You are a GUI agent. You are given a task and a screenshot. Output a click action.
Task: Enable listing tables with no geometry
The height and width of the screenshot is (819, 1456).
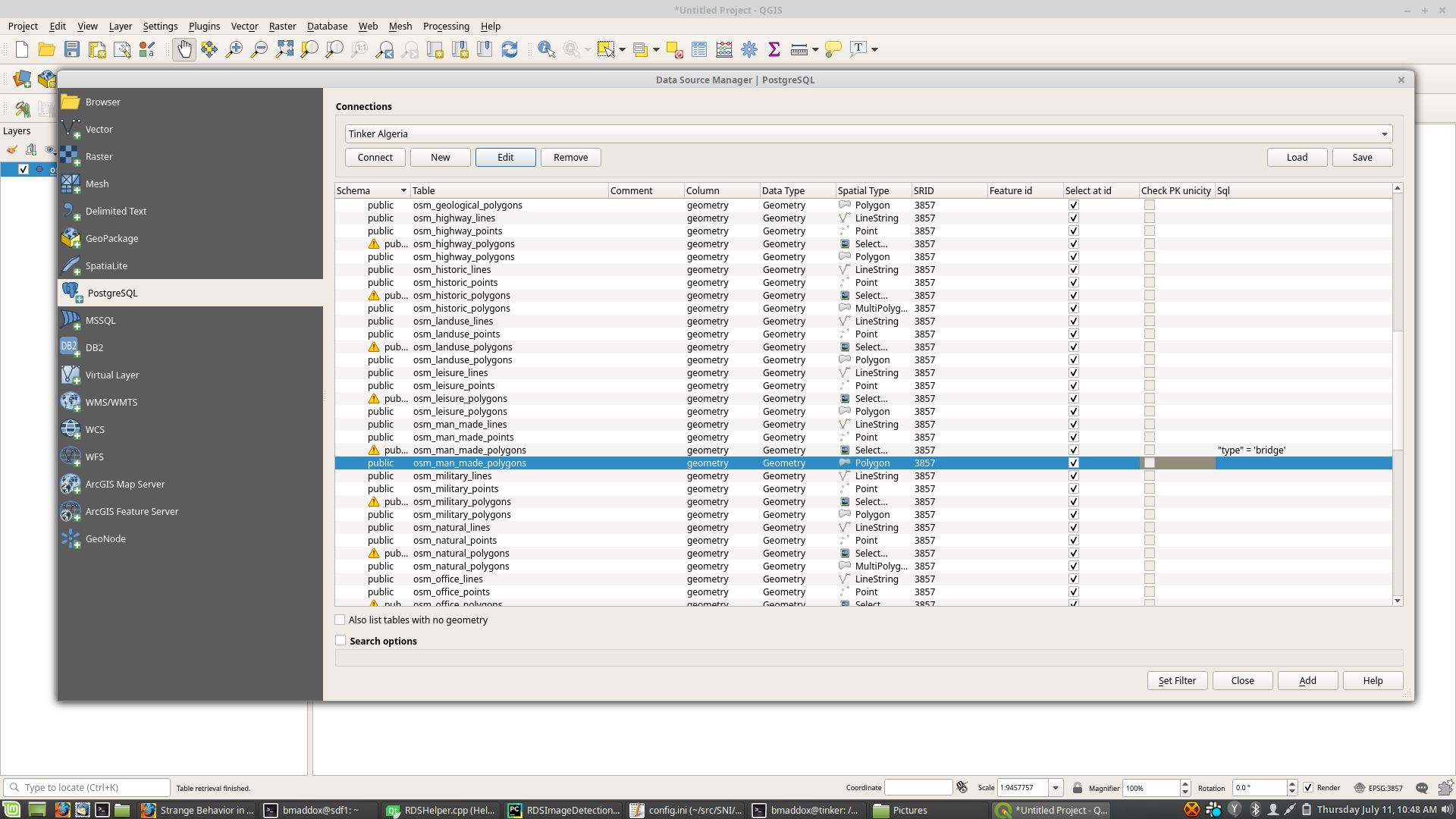340,620
